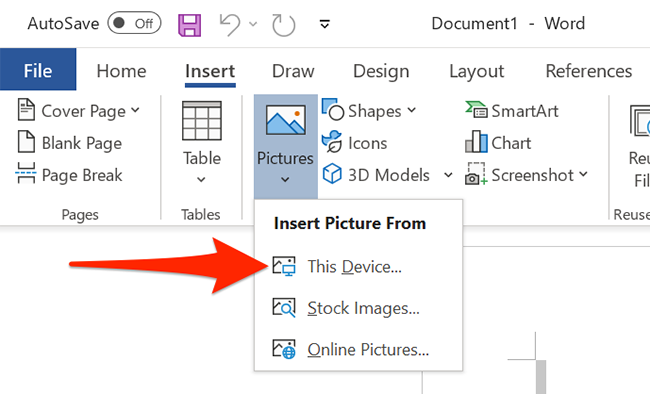Open the Undo history dropdown arrow
The width and height of the screenshot is (650, 394).
point(253,24)
